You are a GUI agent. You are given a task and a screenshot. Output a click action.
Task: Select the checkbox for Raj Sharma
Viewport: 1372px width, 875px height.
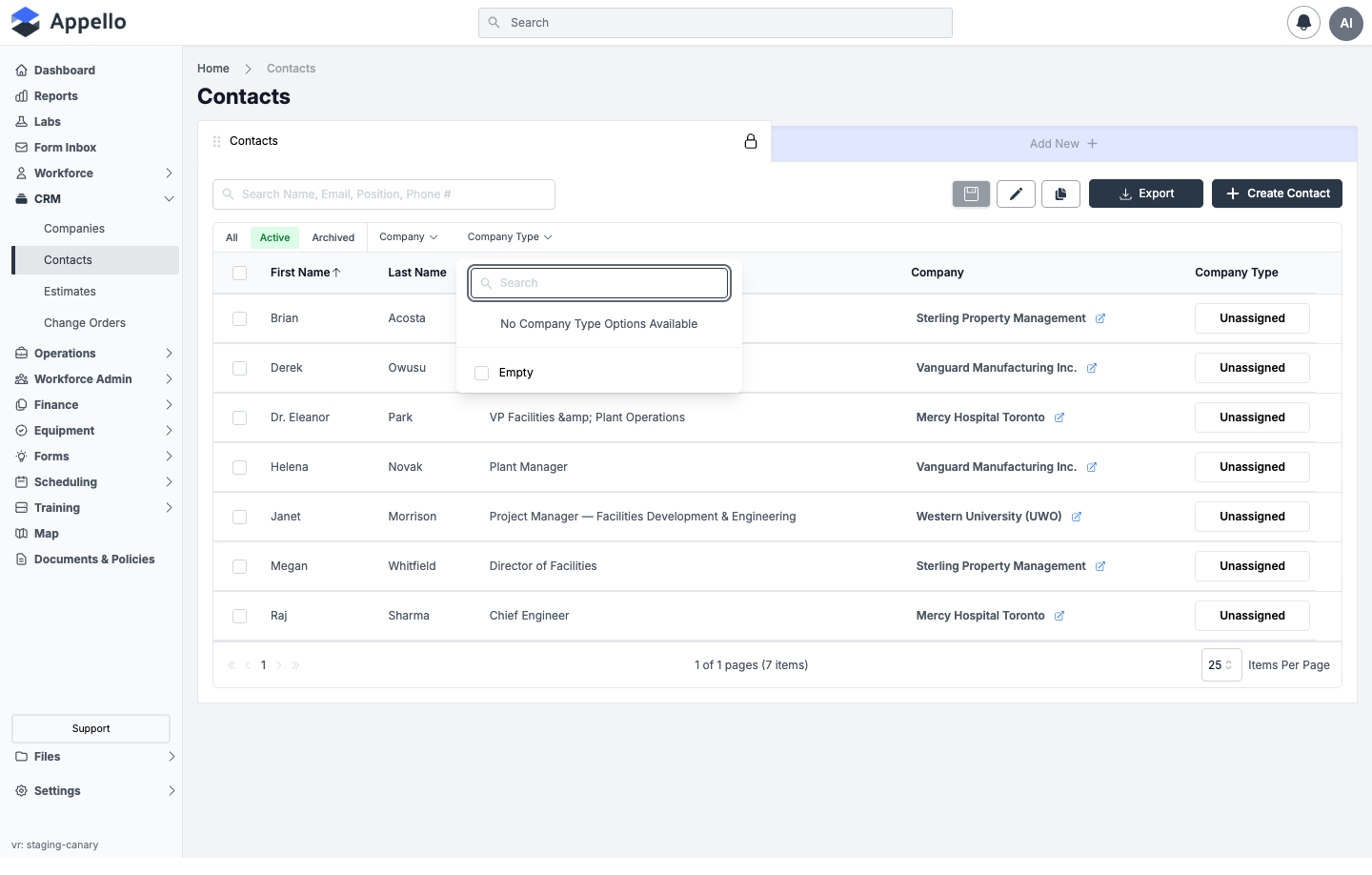(240, 617)
